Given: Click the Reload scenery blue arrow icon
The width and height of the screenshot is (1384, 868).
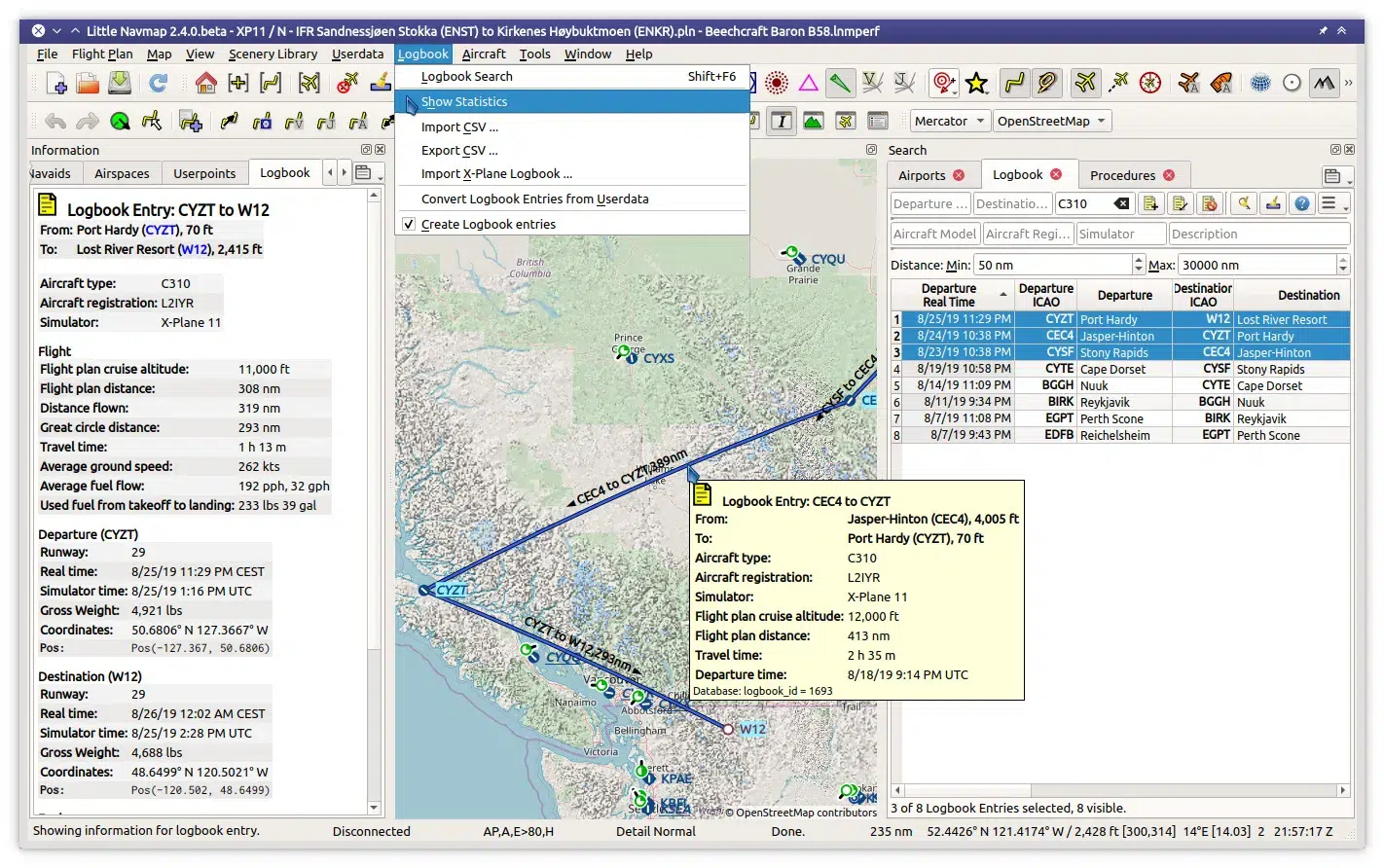Looking at the screenshot, I should 158,84.
